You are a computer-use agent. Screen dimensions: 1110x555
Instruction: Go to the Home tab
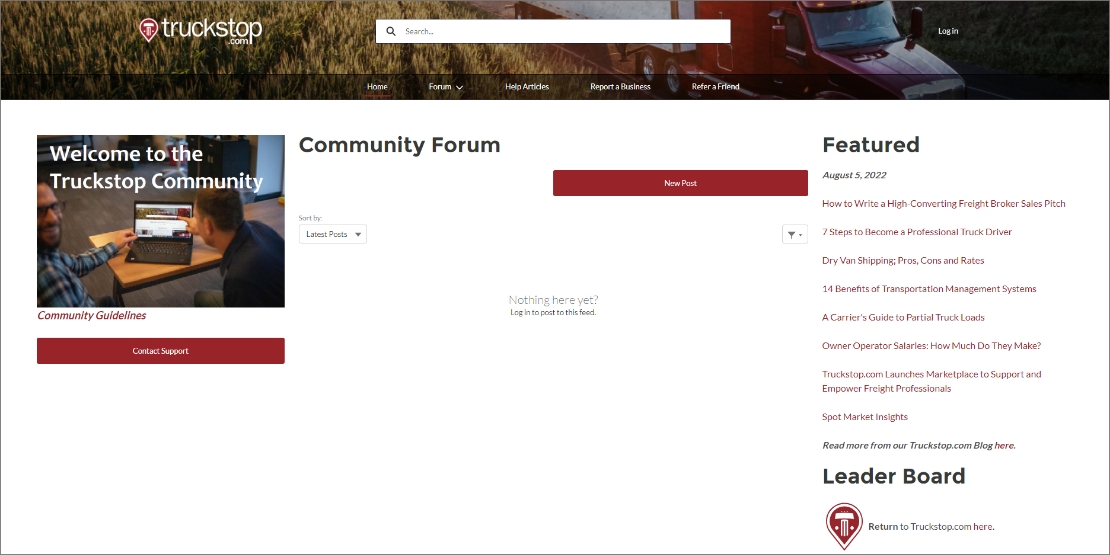click(377, 86)
